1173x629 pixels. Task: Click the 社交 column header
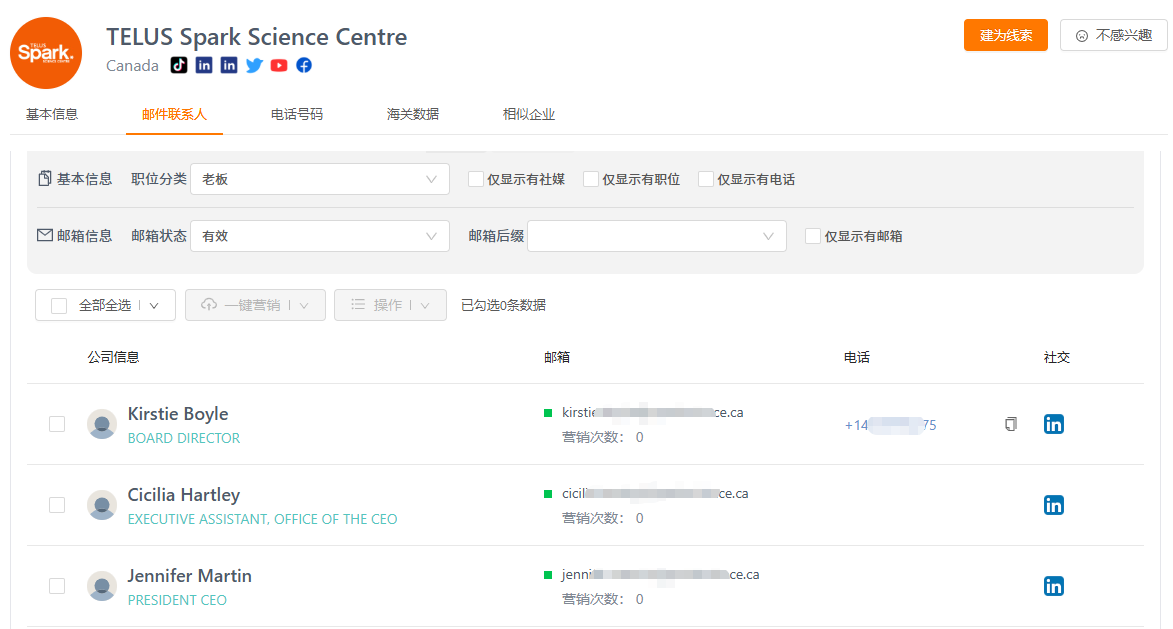click(x=1056, y=357)
